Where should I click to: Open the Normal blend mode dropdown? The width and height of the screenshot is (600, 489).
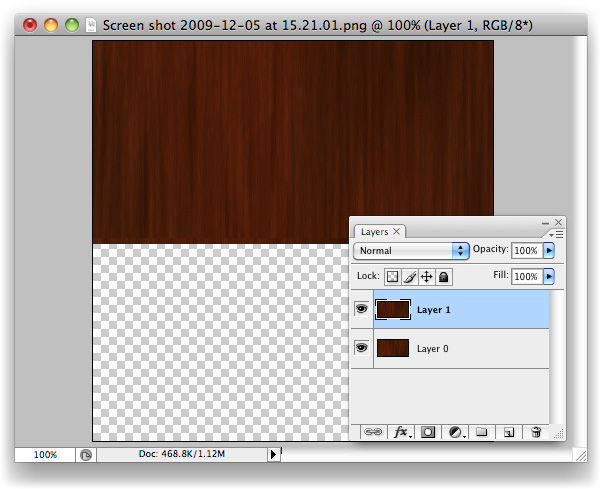(413, 251)
